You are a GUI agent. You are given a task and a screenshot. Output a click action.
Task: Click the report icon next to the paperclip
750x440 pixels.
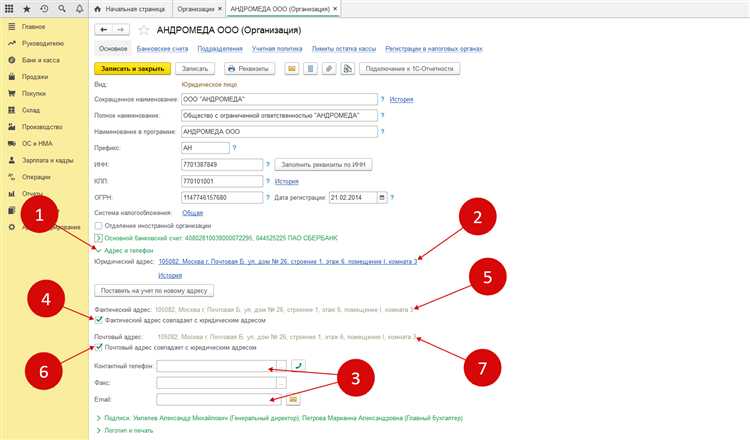(347, 68)
